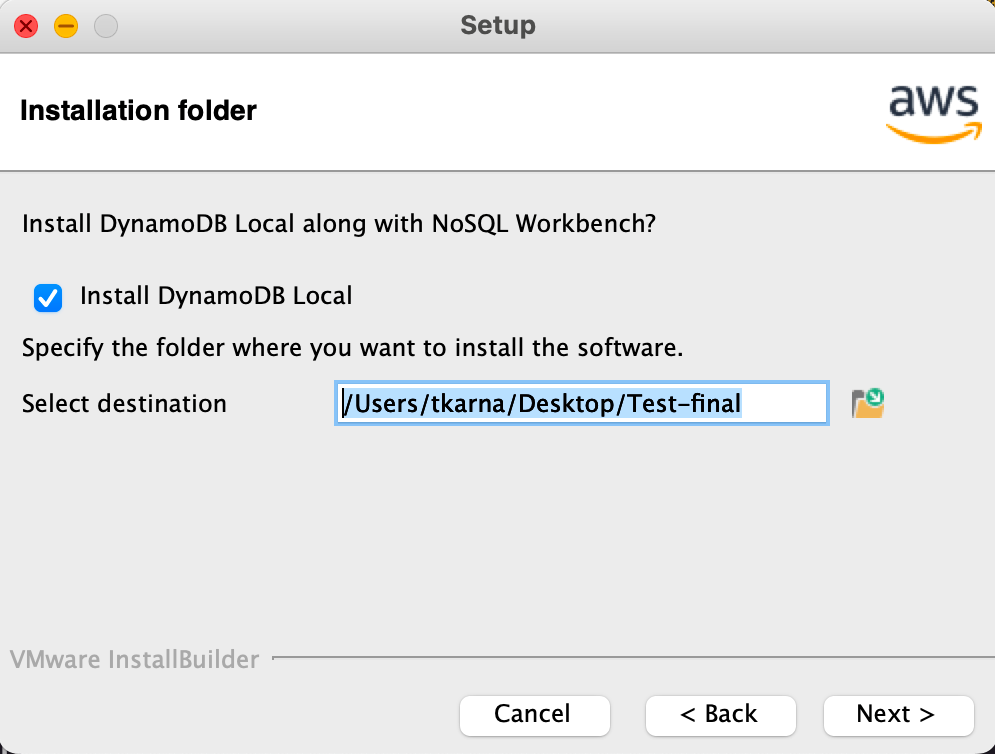Go Back to the previous setup step
The image size is (995, 754).
[720, 715]
